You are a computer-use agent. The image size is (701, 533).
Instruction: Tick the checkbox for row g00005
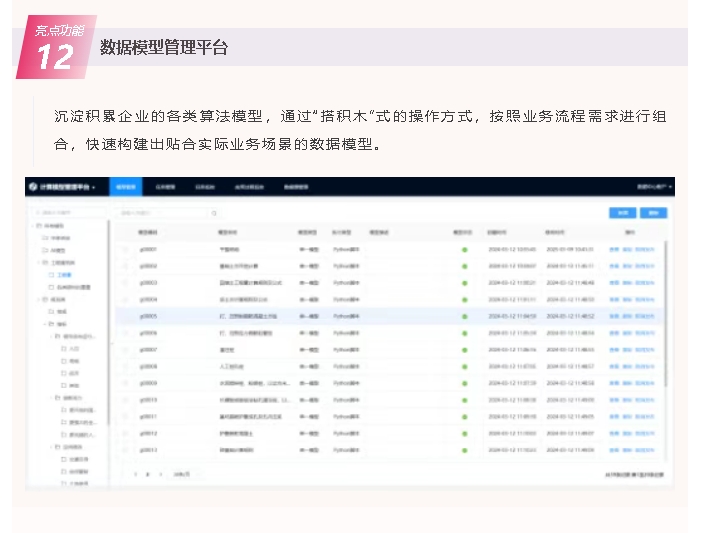[126, 315]
